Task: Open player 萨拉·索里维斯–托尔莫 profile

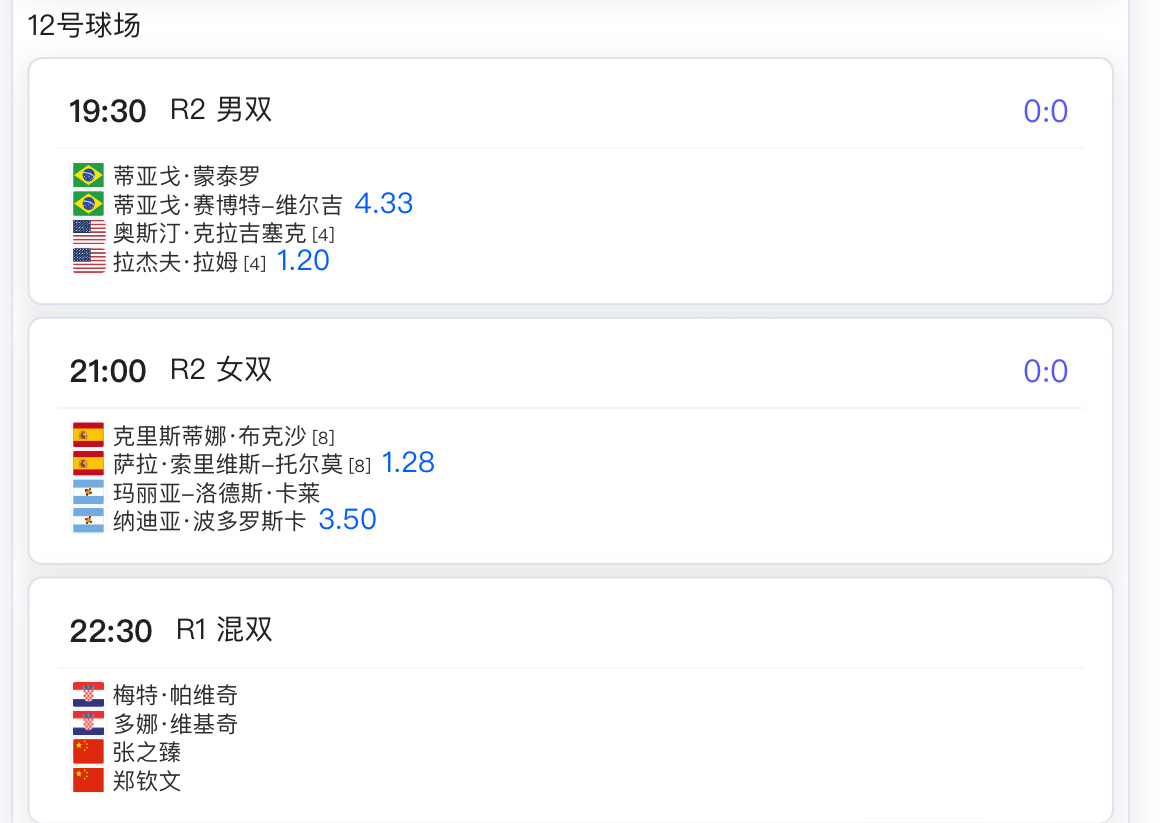Action: (x=228, y=464)
